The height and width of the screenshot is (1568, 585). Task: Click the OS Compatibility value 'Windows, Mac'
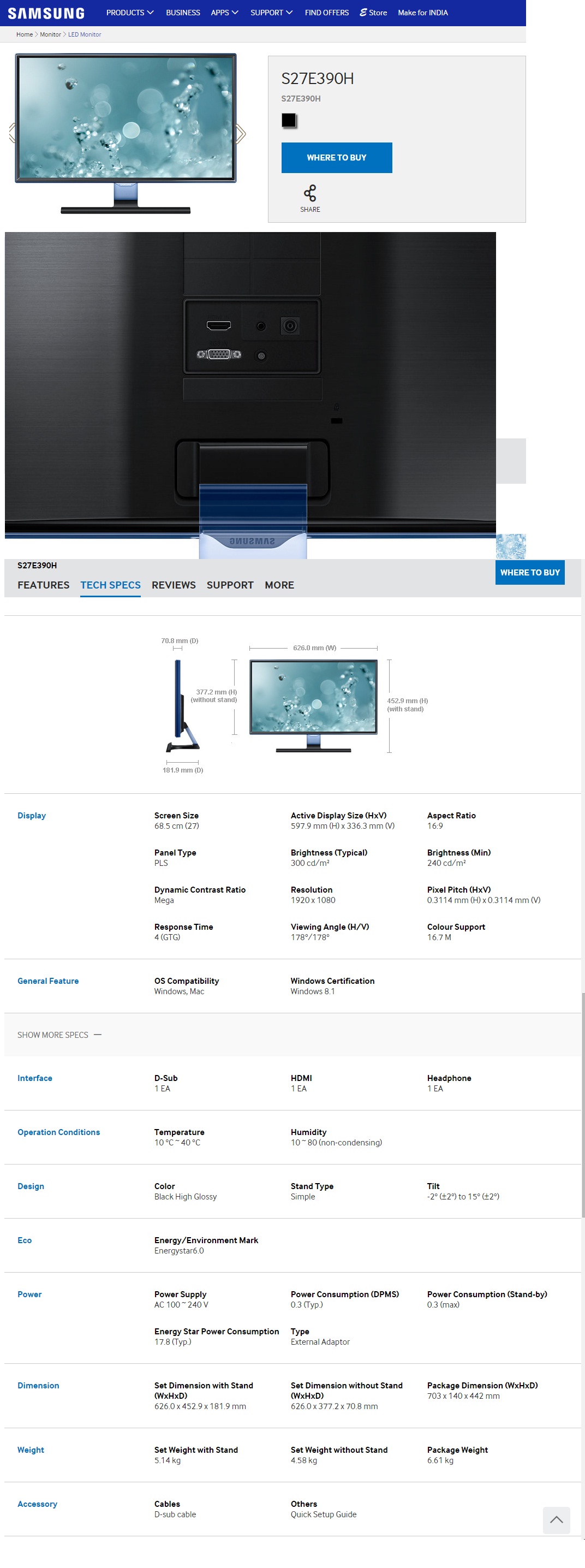(x=180, y=991)
